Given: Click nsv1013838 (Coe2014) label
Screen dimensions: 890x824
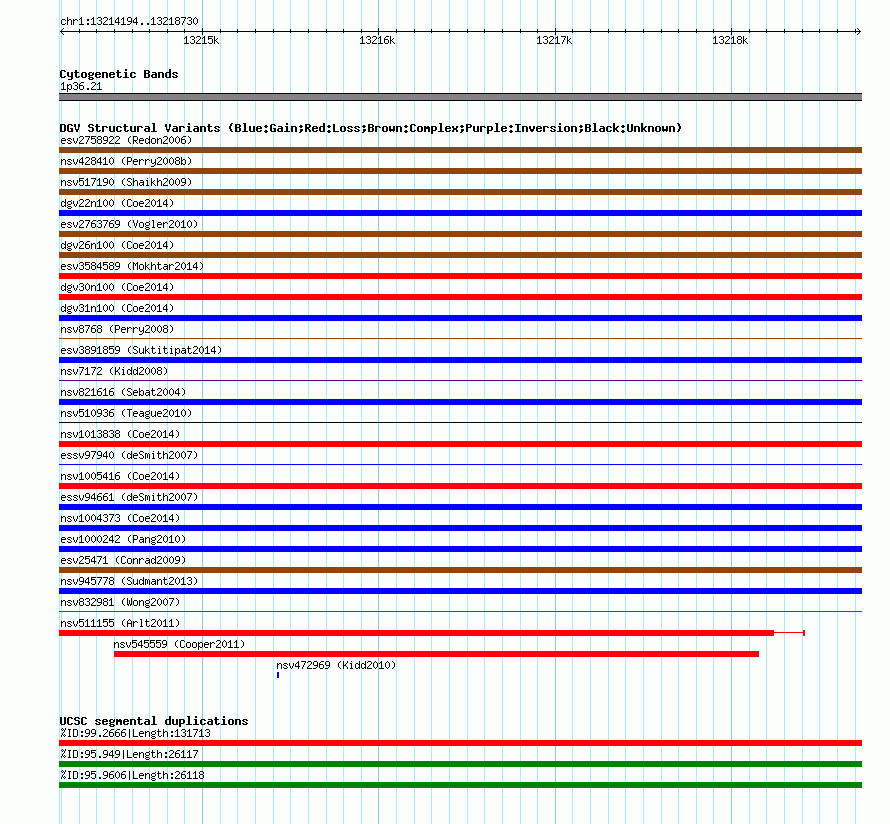Looking at the screenshot, I should pos(120,434).
